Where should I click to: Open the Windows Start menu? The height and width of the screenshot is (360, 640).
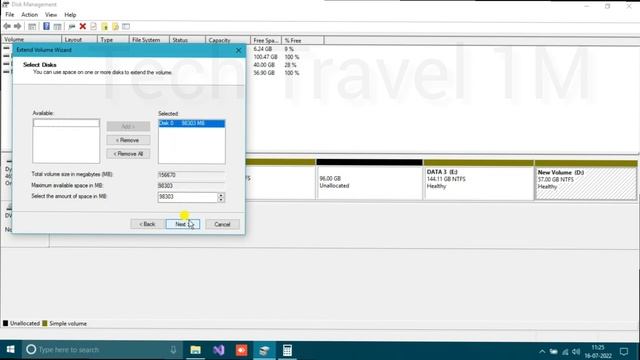(x=11, y=350)
